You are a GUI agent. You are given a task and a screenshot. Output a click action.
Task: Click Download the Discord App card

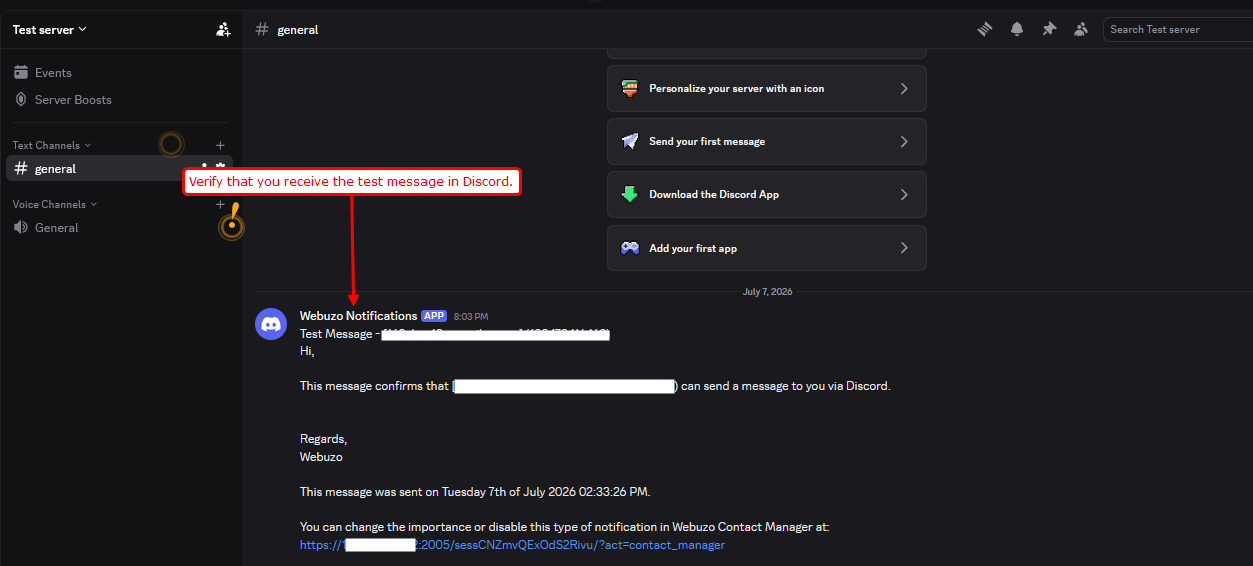766,194
